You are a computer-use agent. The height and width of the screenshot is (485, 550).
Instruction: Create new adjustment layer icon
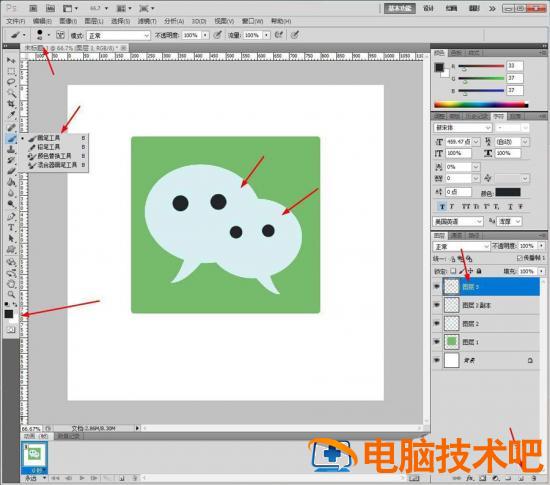click(496, 478)
